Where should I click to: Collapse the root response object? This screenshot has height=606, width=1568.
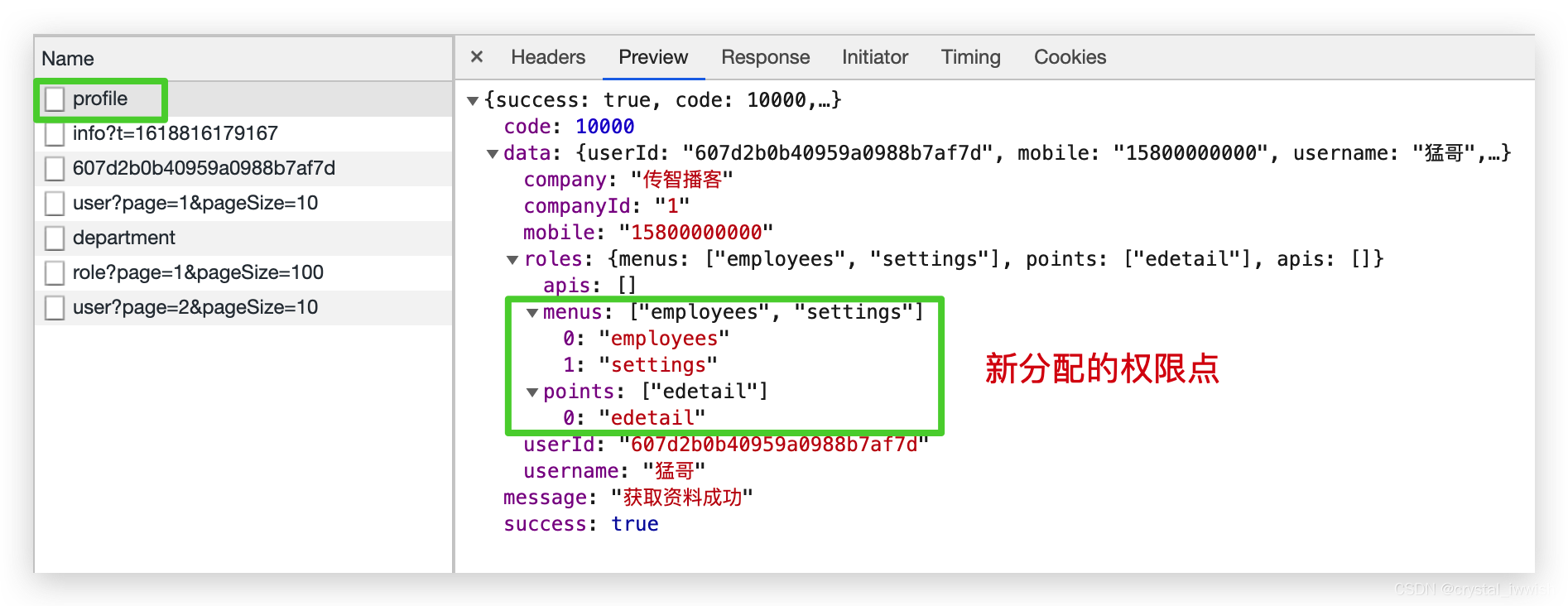click(473, 101)
